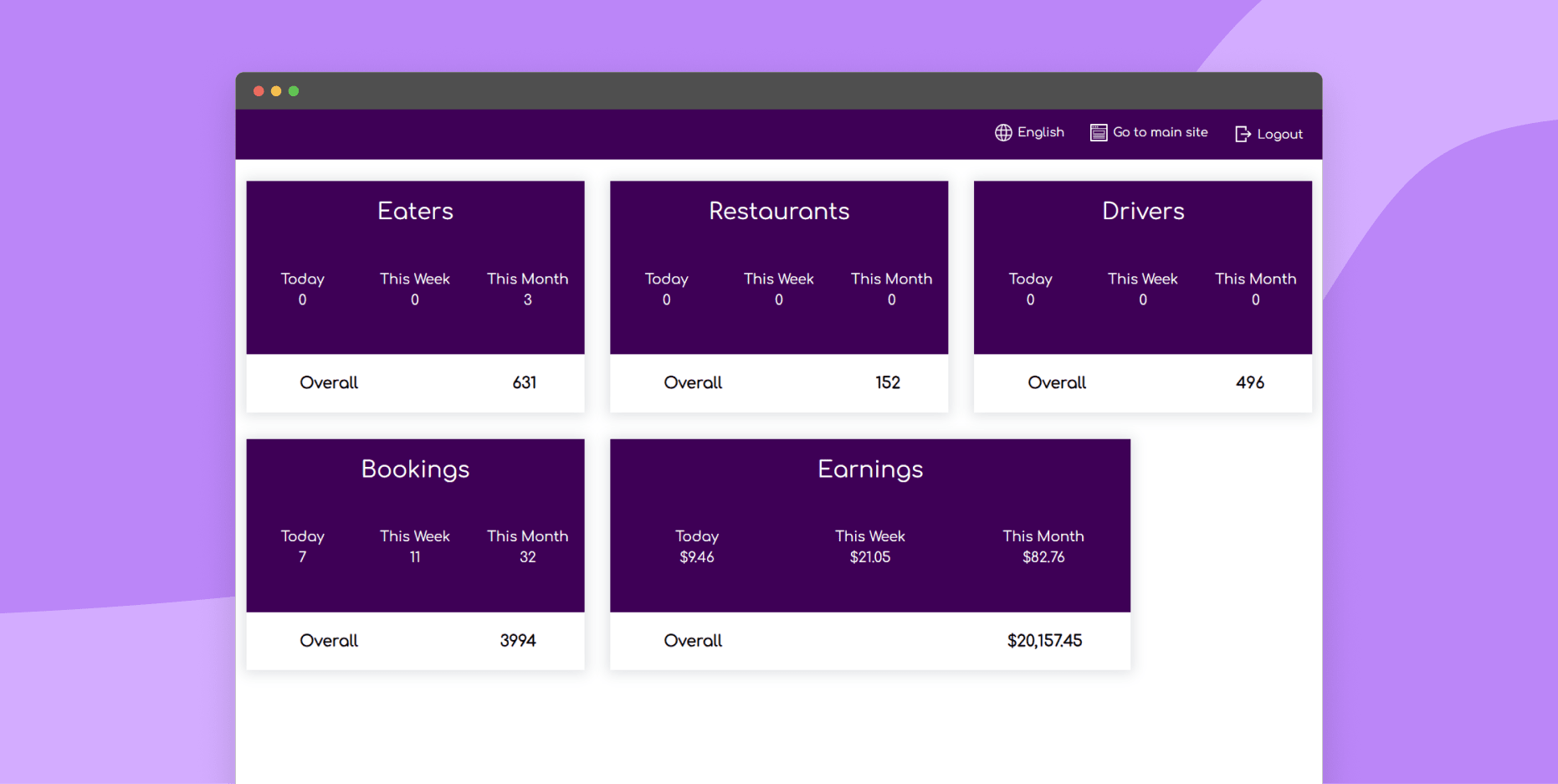Screen dimensions: 1558x784
Task: Click Restaurants overall value 152
Action: tap(888, 382)
